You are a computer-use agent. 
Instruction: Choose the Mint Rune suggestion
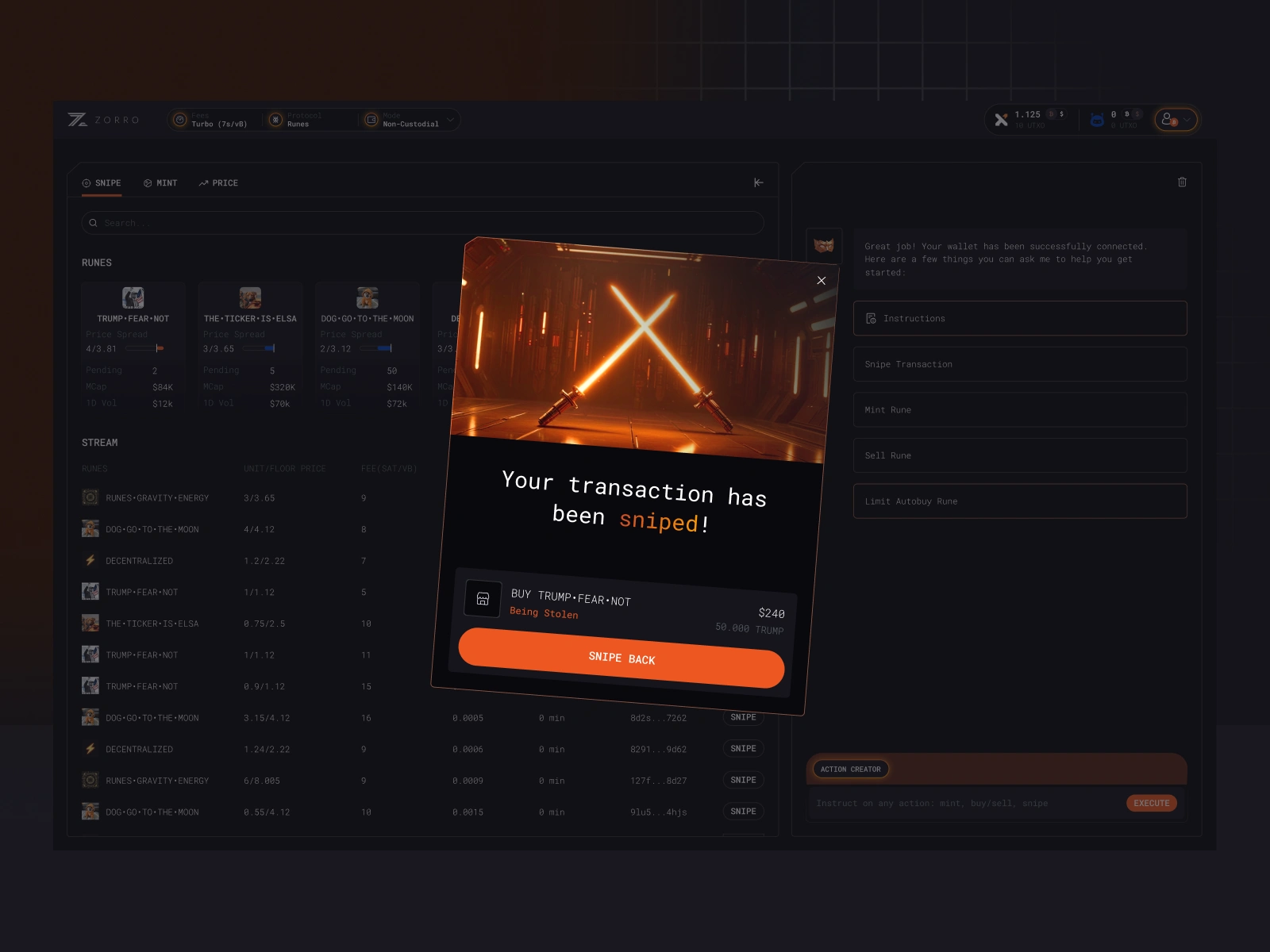tap(1020, 409)
